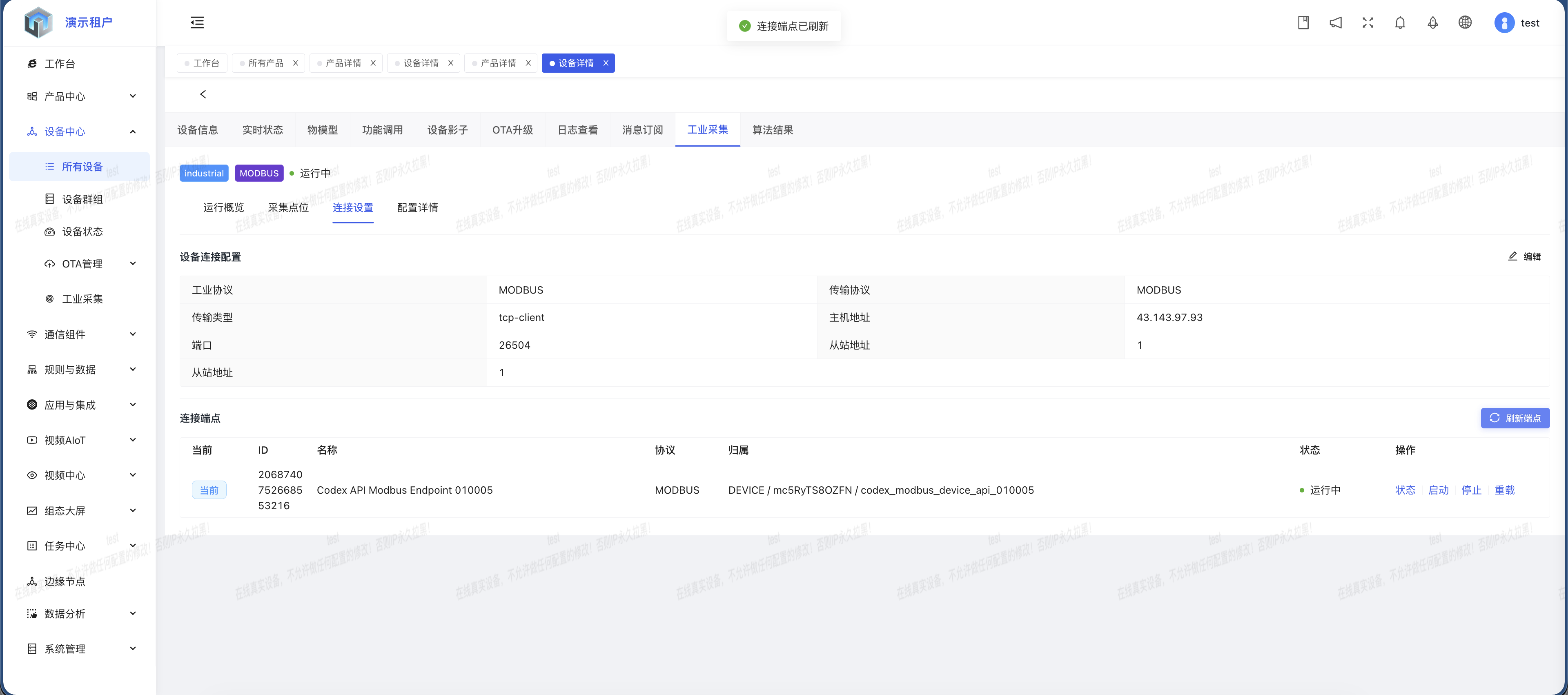Click 状态 link in endpoint row

point(1405,490)
